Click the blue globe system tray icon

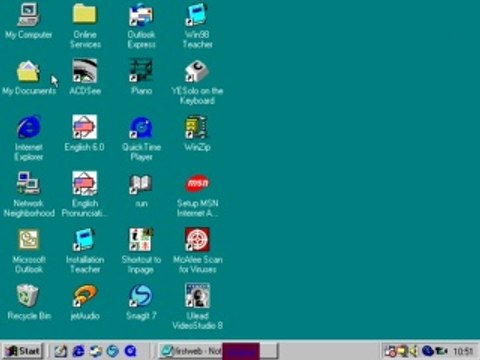427,351
